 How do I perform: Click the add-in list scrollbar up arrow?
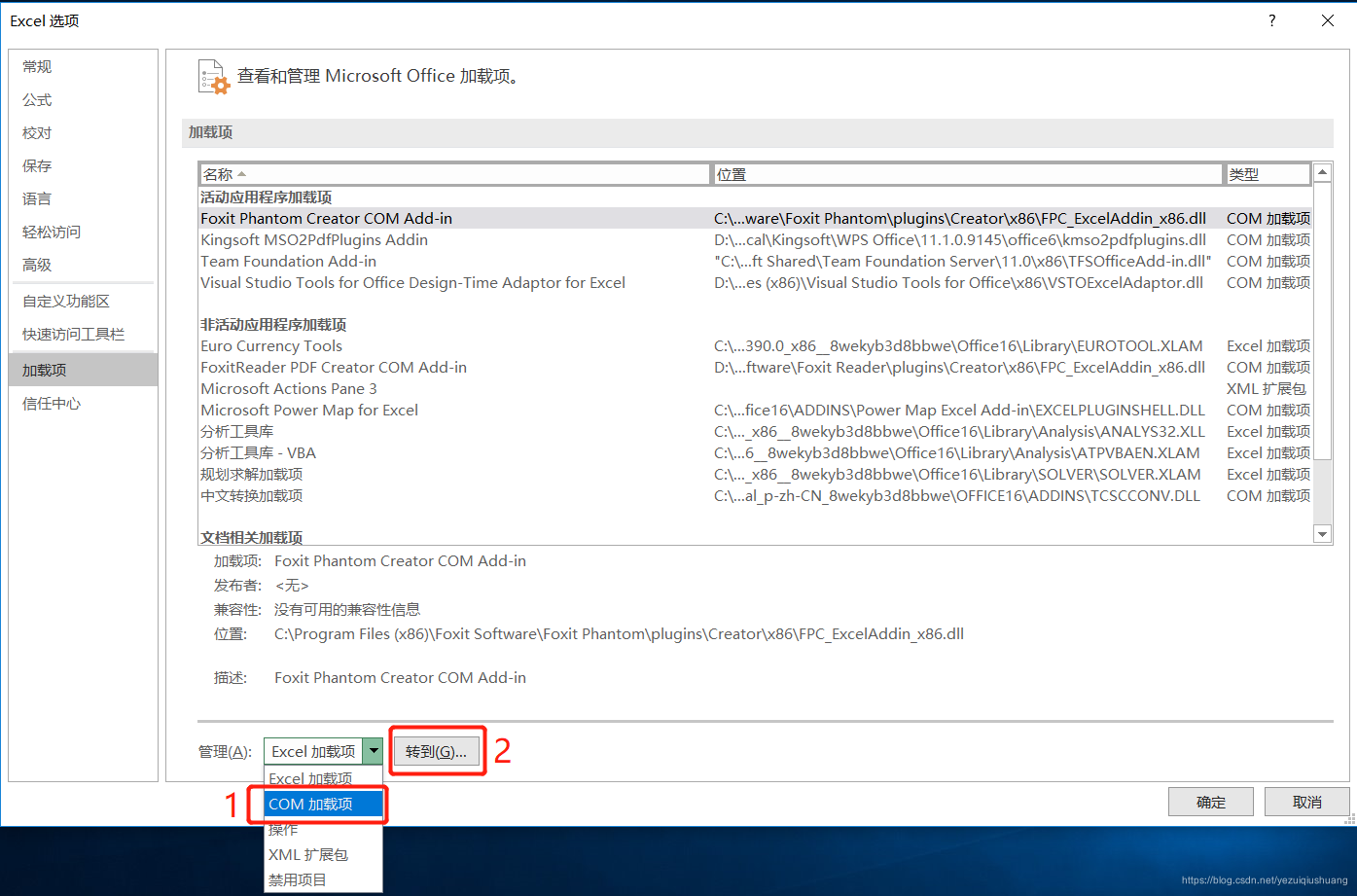click(1322, 173)
